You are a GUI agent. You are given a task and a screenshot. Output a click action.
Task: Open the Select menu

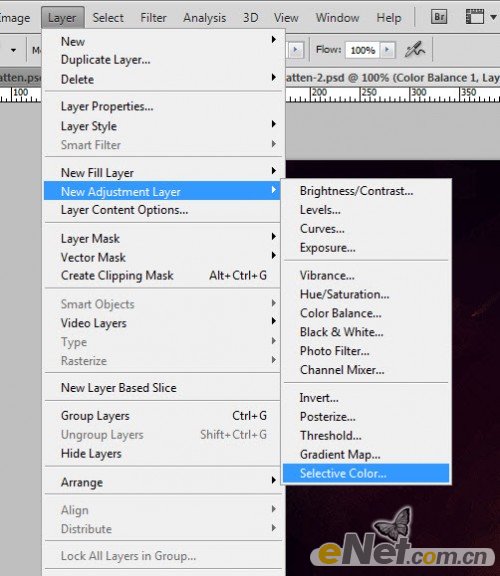pos(108,18)
